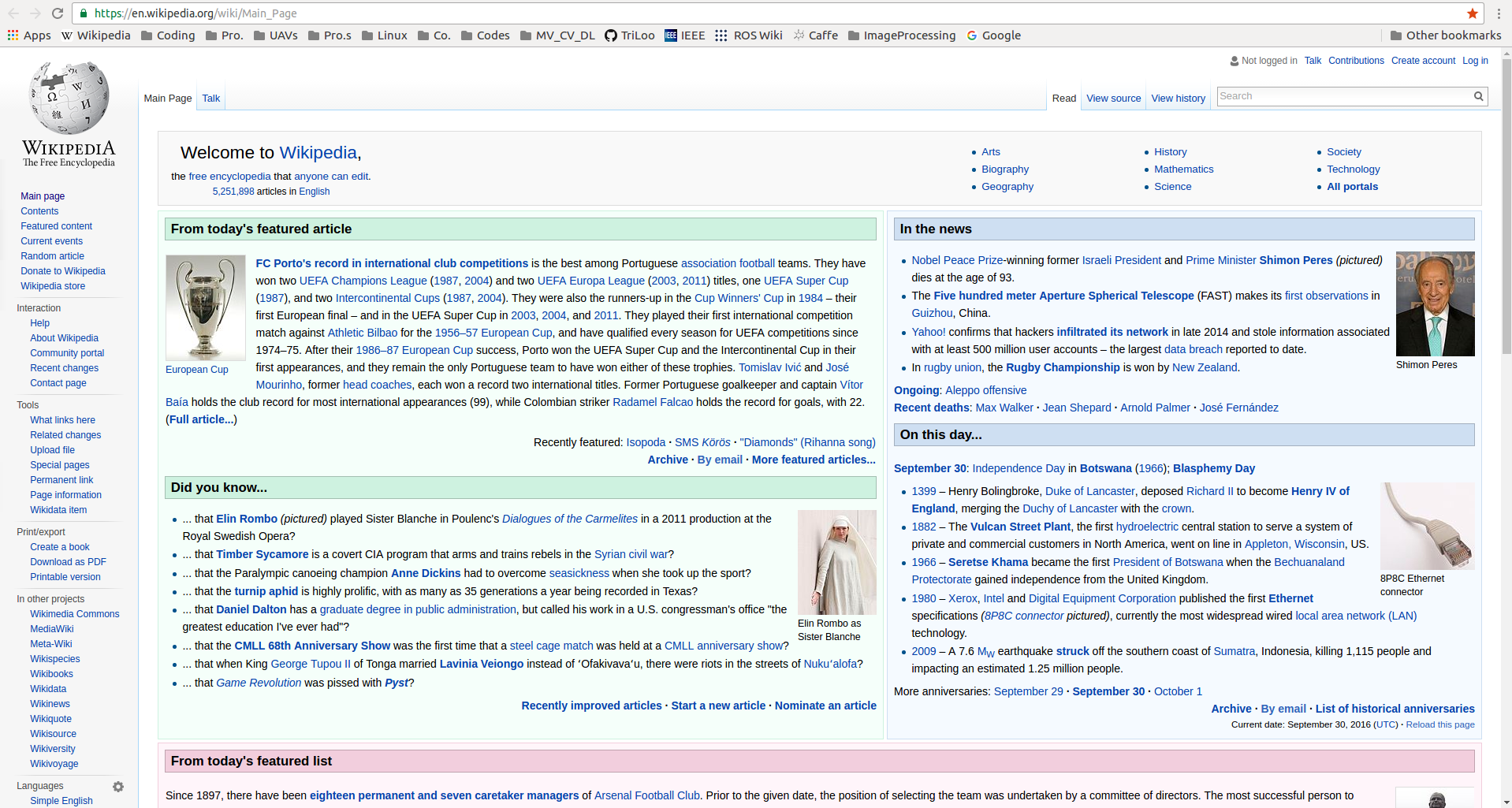Open the Timber Sycamore article link
The image size is (1512, 808).
tap(263, 554)
